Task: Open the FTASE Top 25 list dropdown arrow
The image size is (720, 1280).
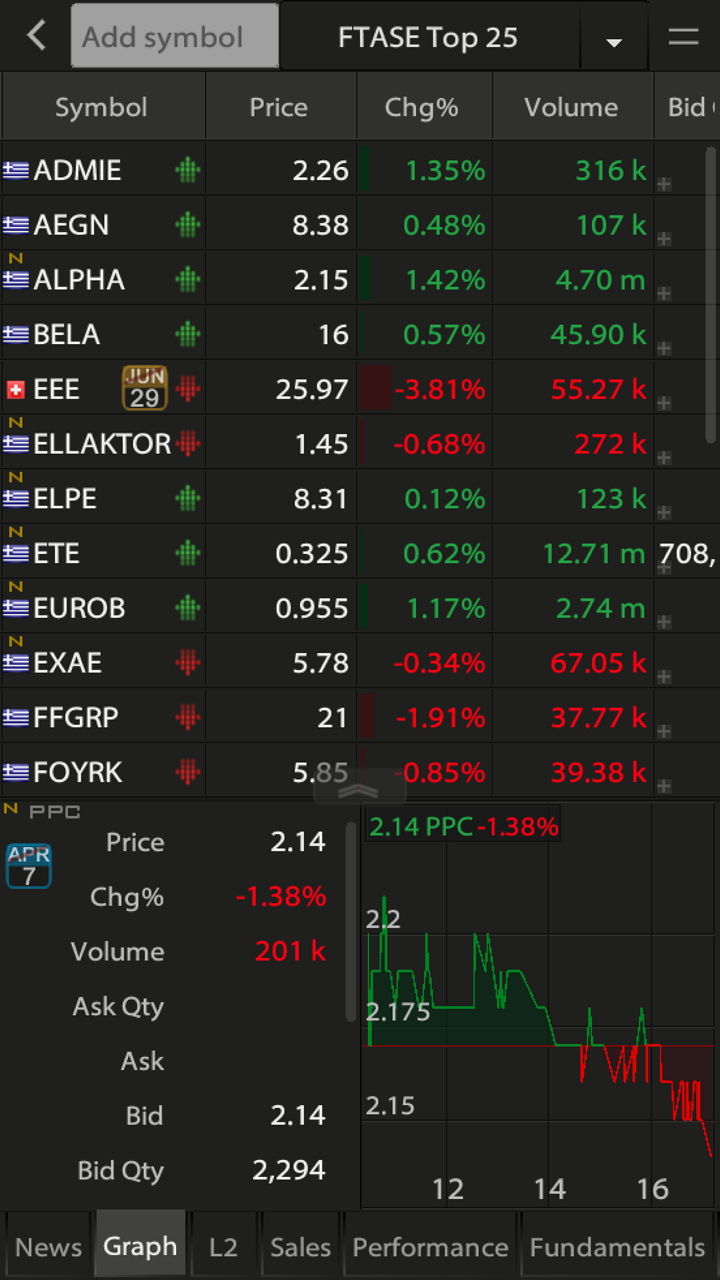Action: click(614, 41)
